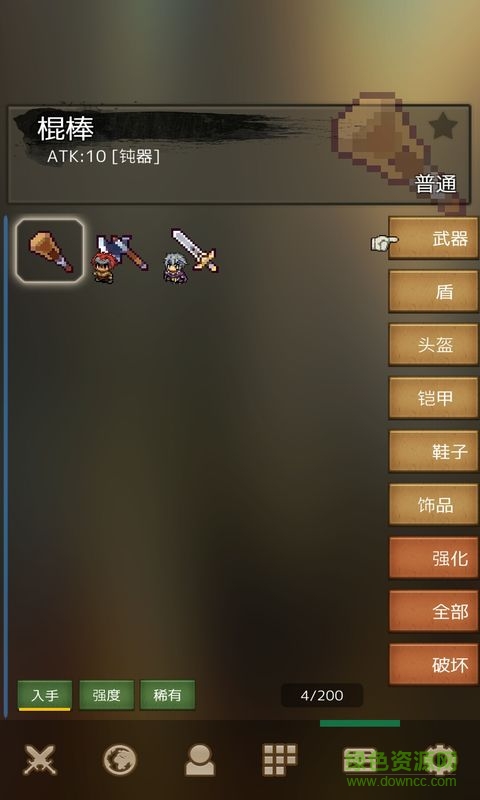Tap the 破坏 destroy button
This screenshot has height=800, width=480.
[x=434, y=665]
